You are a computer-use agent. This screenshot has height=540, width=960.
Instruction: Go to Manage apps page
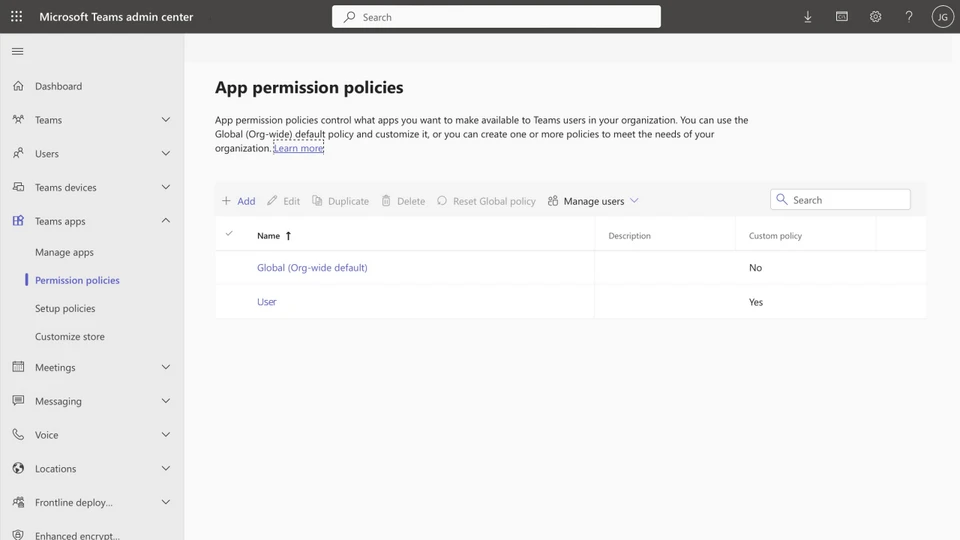point(64,253)
